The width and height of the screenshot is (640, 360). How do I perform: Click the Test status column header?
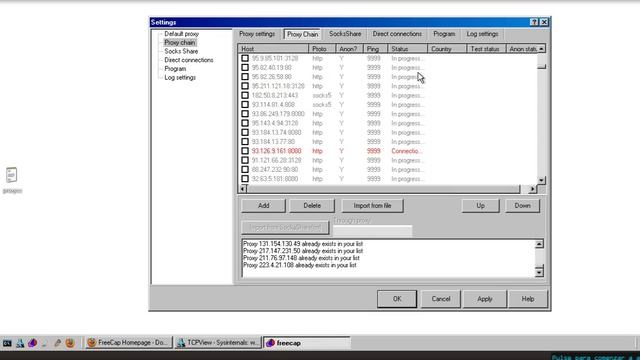tap(486, 49)
